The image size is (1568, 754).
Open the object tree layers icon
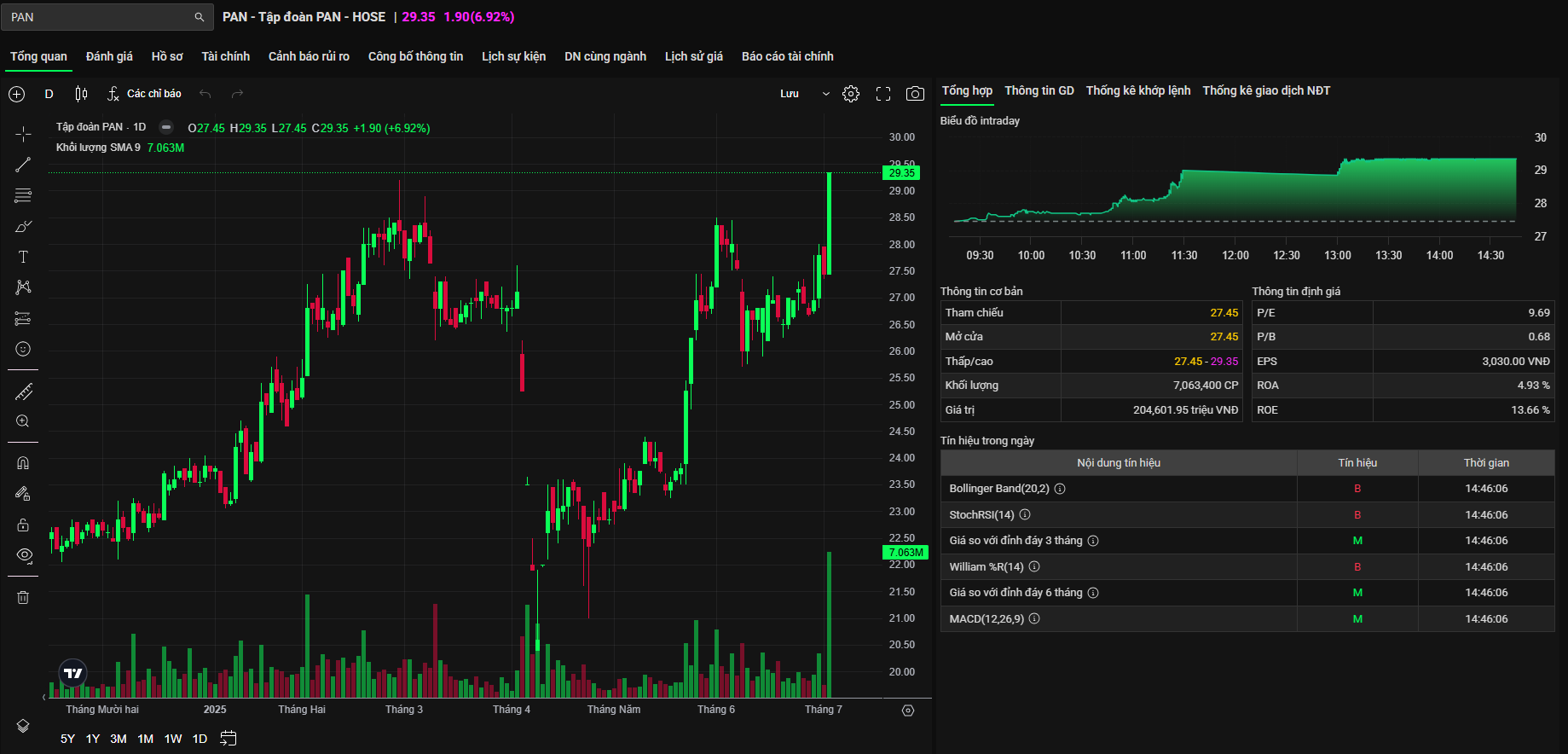(x=23, y=726)
